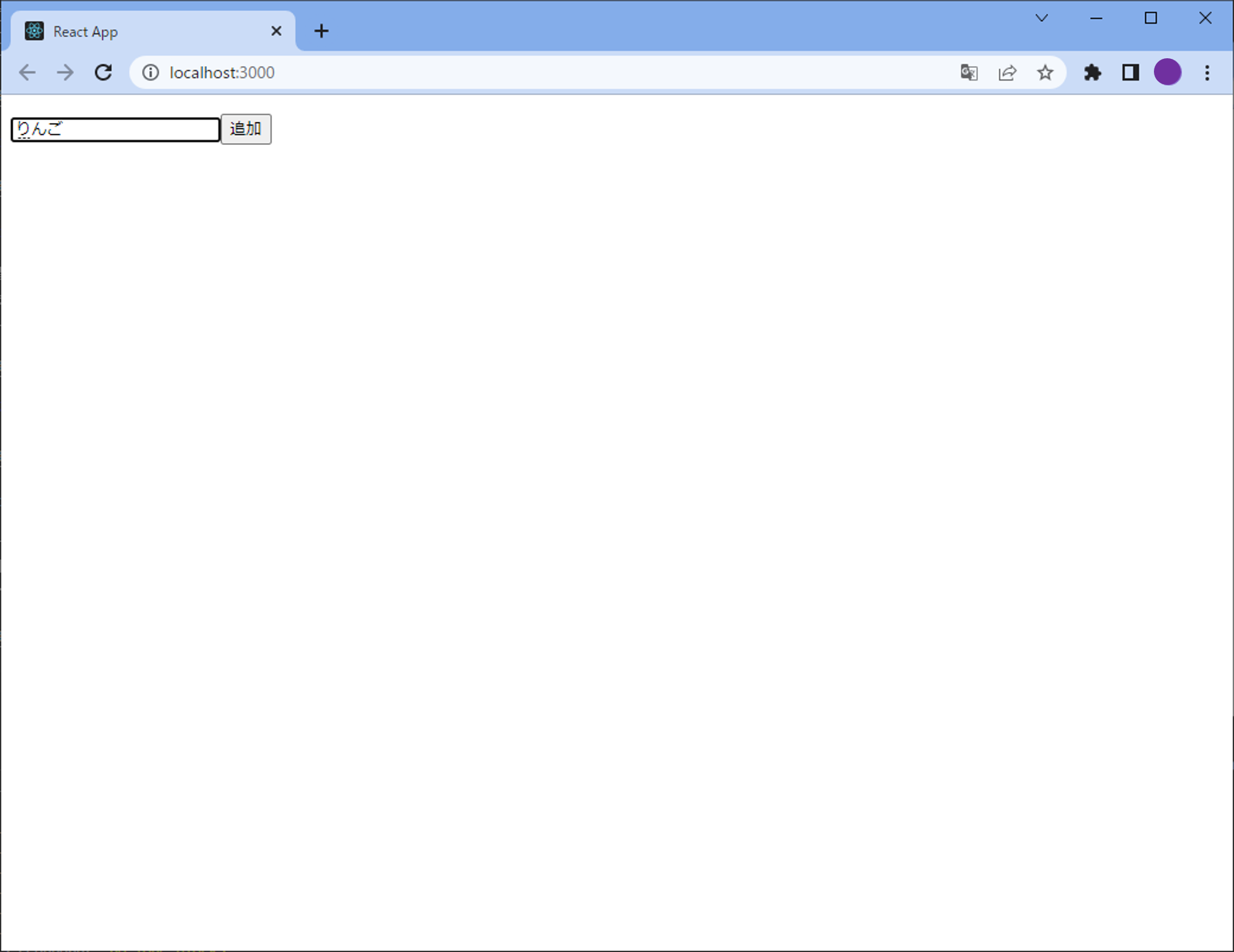The width and height of the screenshot is (1234, 952).
Task: Switch to the React App tab
Action: [153, 32]
